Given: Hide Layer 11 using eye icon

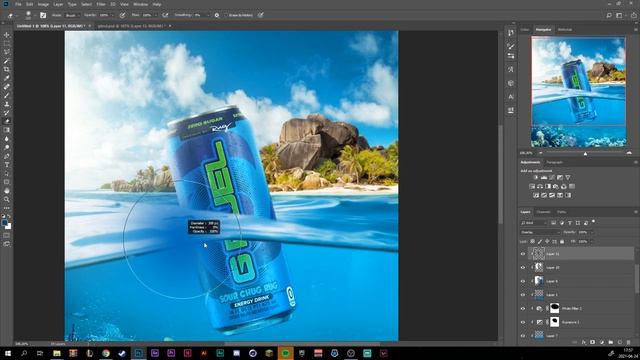Looking at the screenshot, I should (523, 254).
